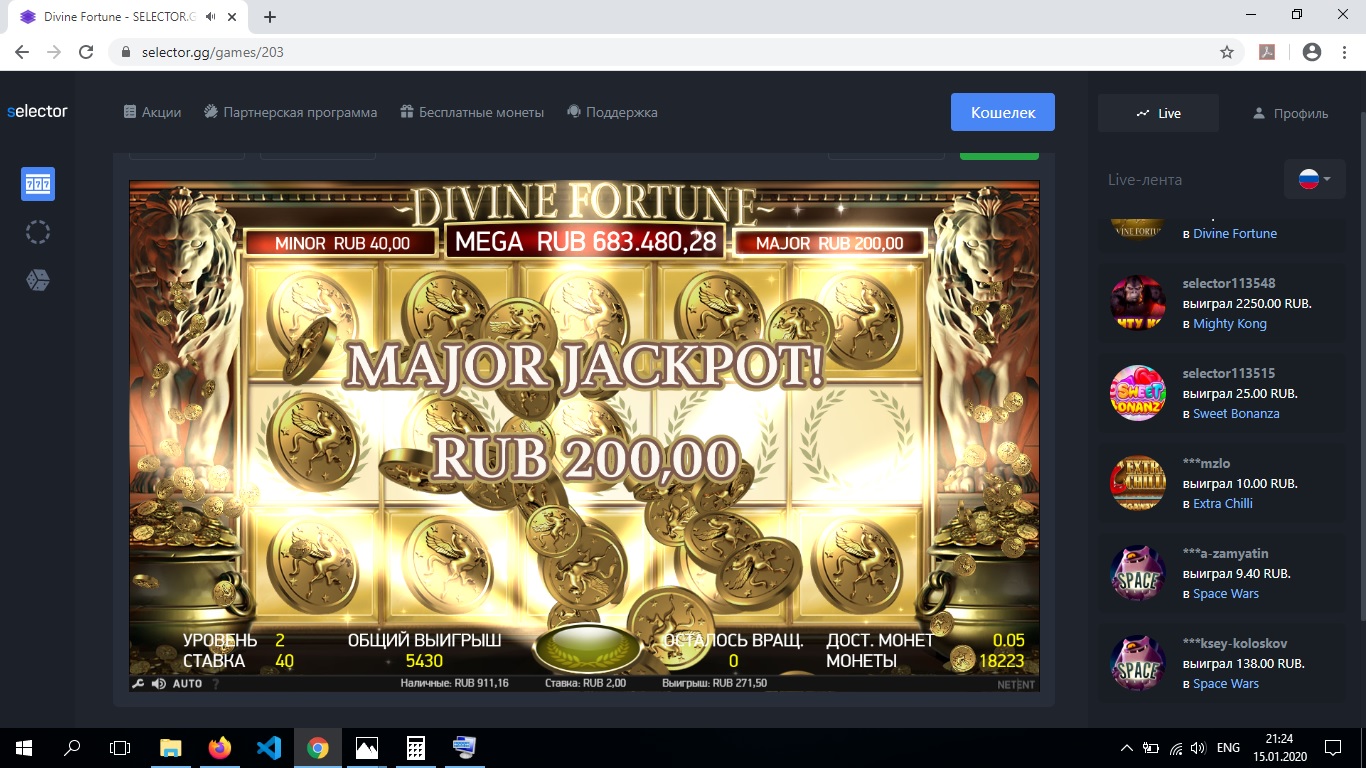Open the Windows Start menu
Viewport: 1366px width, 768px height.
point(24,747)
